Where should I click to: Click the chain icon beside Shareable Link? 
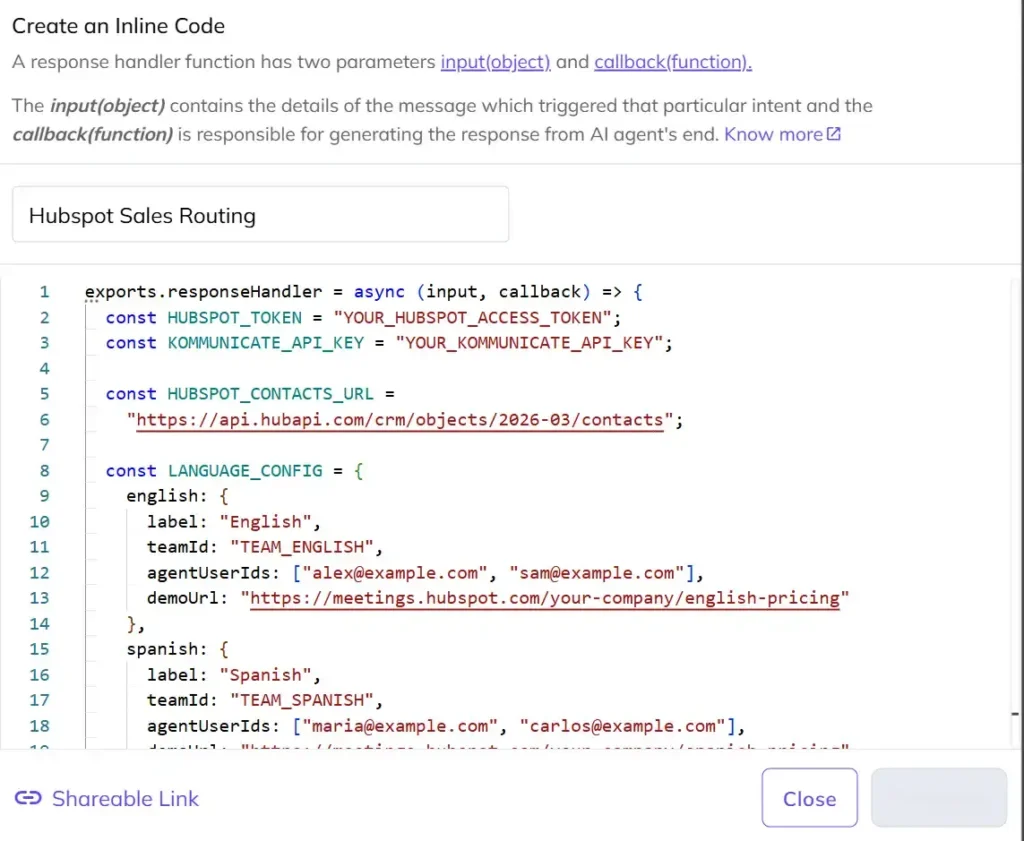pos(28,798)
